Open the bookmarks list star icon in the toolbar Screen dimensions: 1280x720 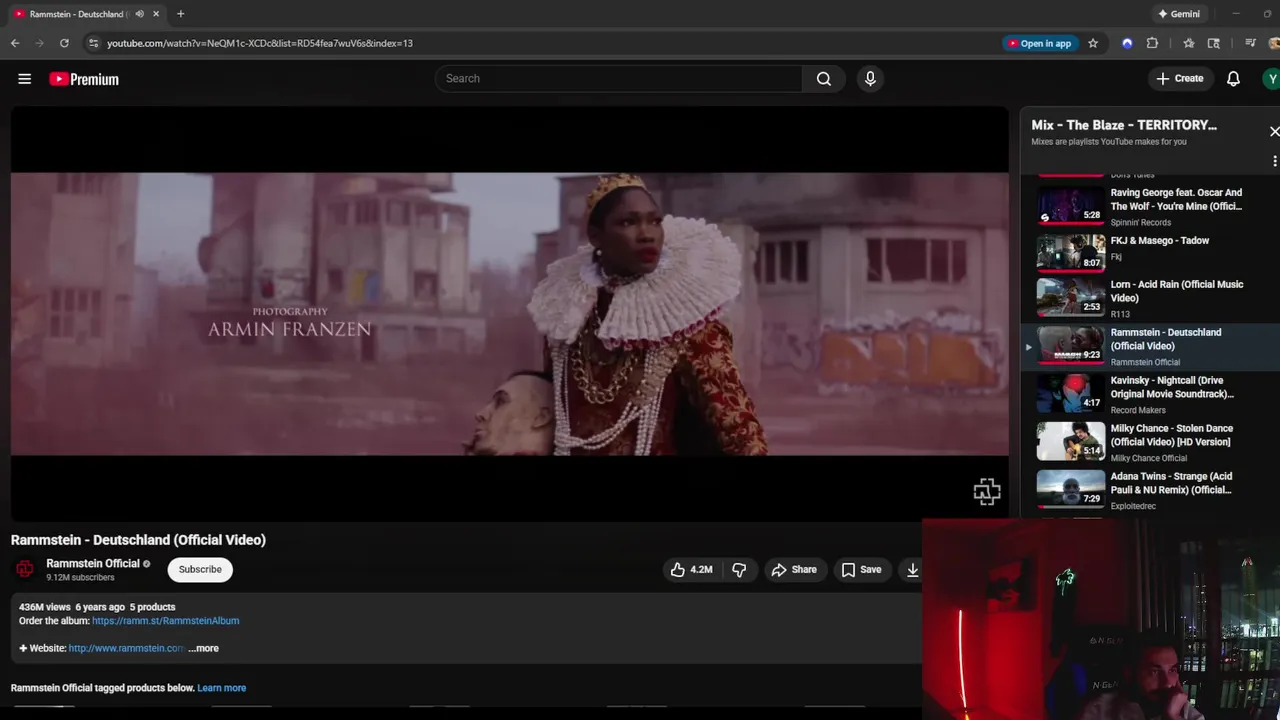coord(1188,43)
